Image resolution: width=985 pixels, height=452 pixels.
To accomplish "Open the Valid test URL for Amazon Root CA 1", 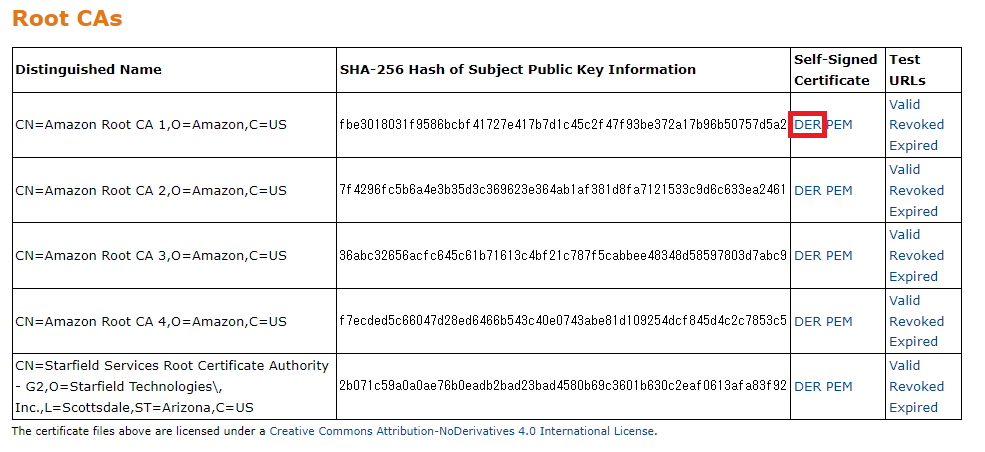I will [905, 104].
